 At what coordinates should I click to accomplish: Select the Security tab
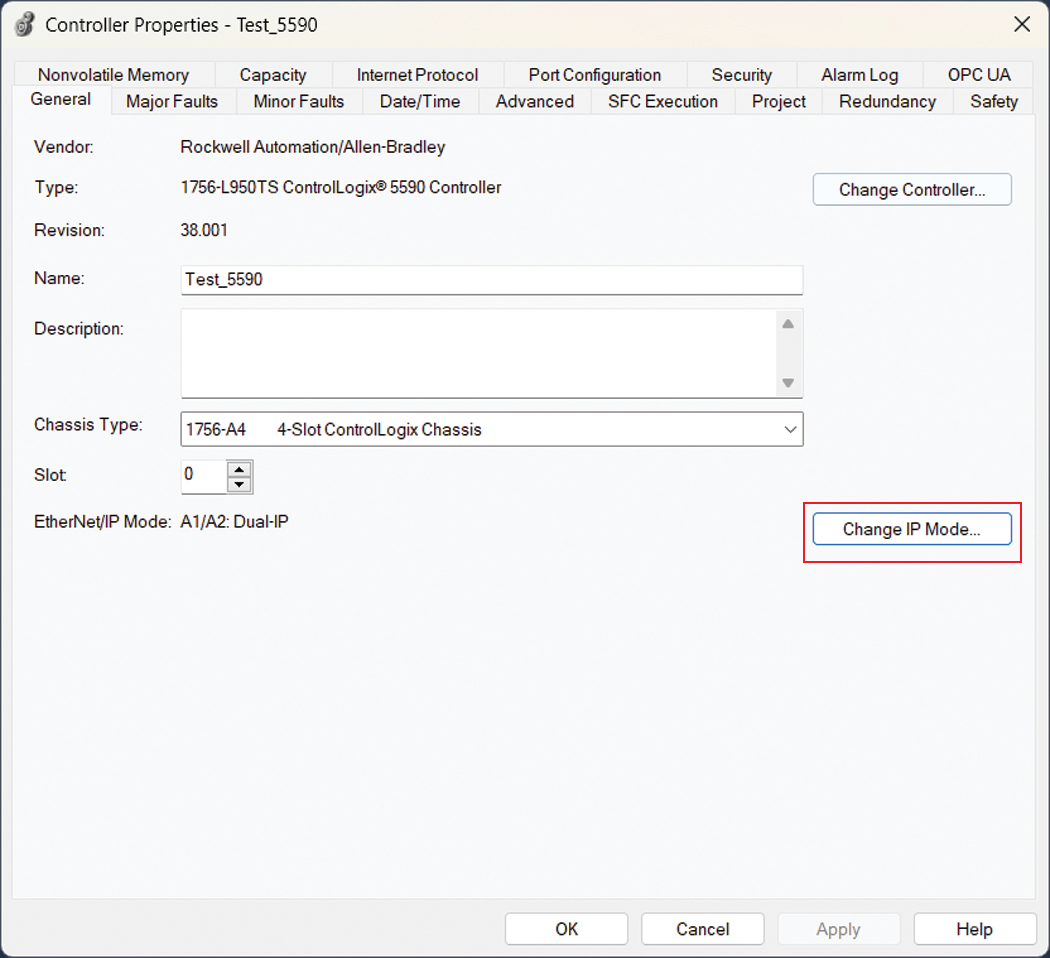click(741, 75)
